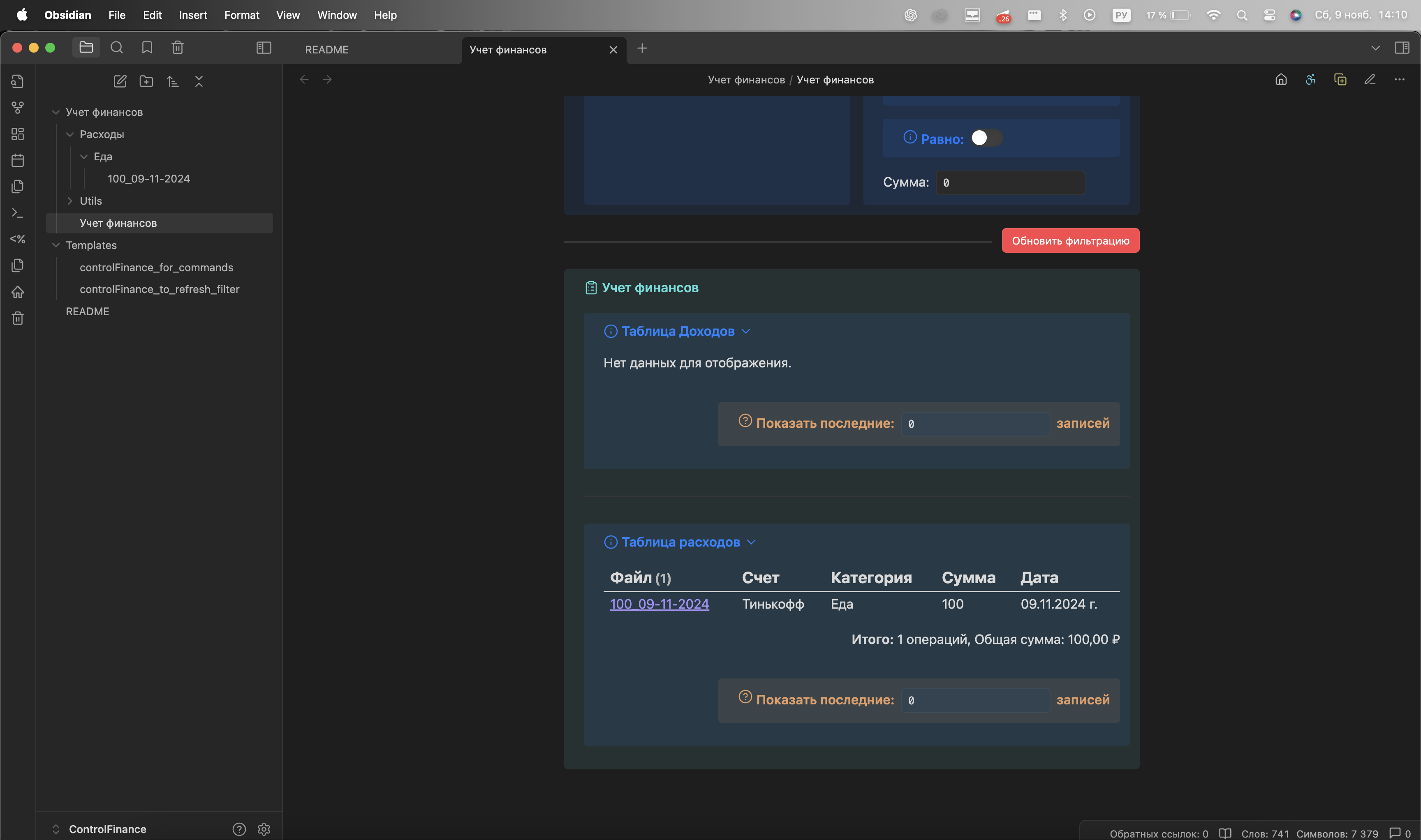Viewport: 1421px width, 840px height.
Task: Open the graph view ribbon icon
Action: [x=18, y=108]
